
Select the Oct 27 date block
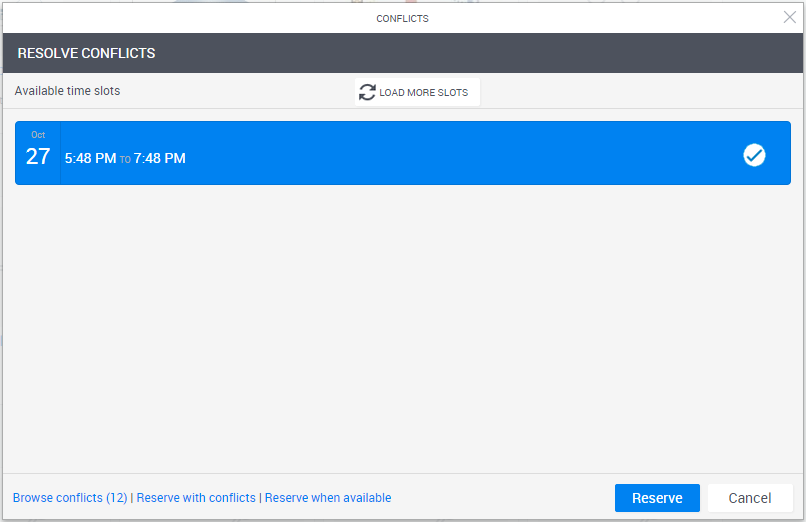(x=38, y=153)
